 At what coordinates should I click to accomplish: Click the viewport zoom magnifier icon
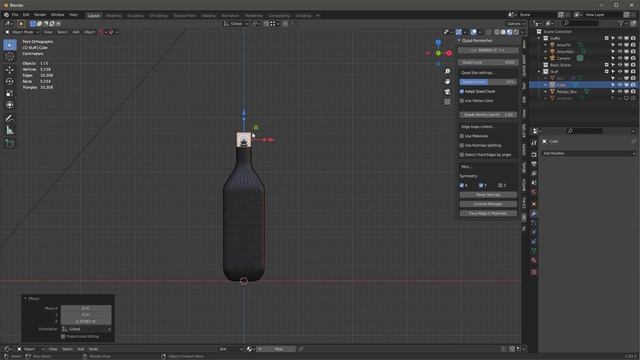click(447, 71)
